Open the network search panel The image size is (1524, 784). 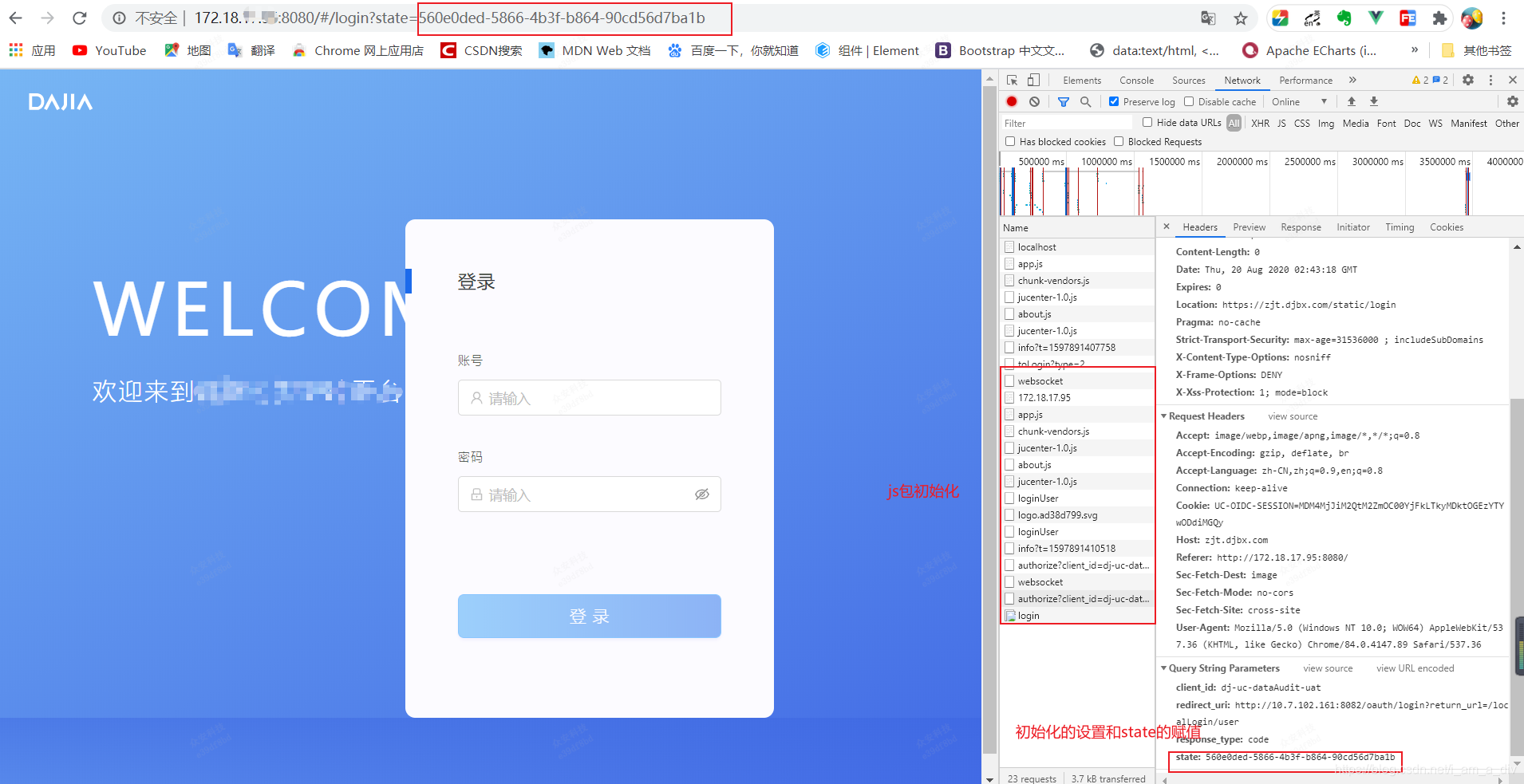(1085, 101)
